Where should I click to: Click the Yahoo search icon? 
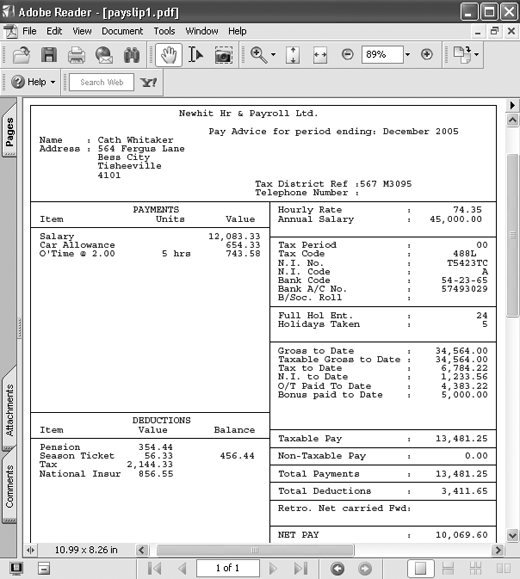[148, 82]
